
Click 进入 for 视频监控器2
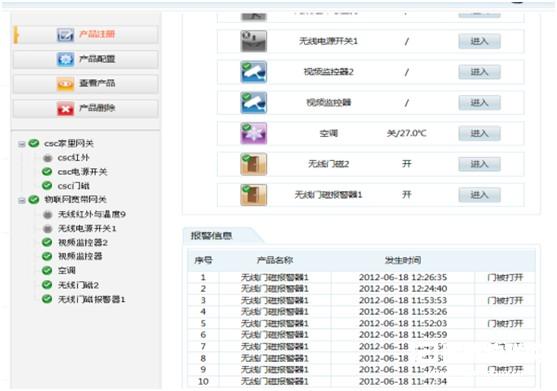point(479,72)
